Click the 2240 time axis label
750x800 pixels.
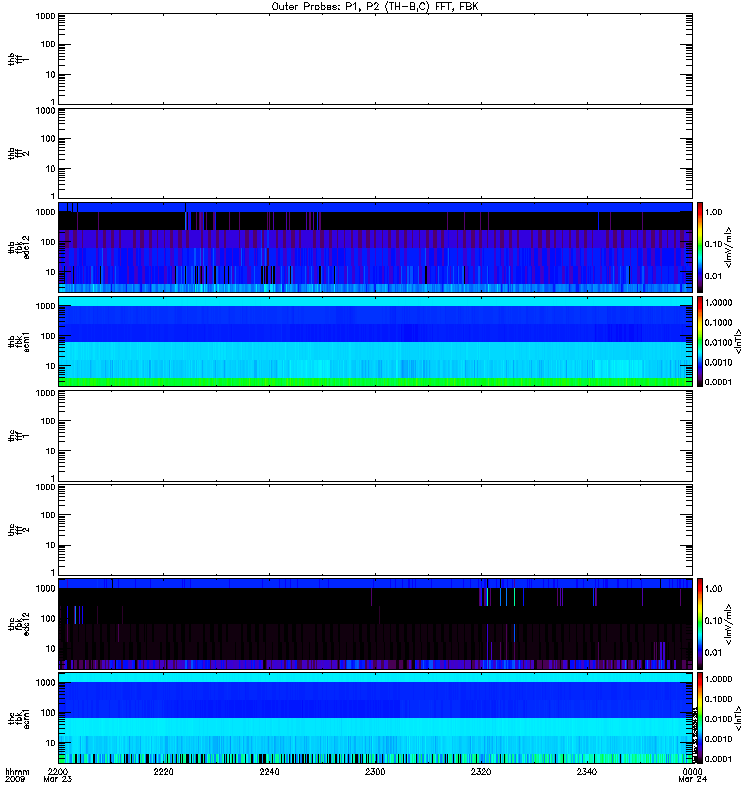pyautogui.click(x=269, y=771)
